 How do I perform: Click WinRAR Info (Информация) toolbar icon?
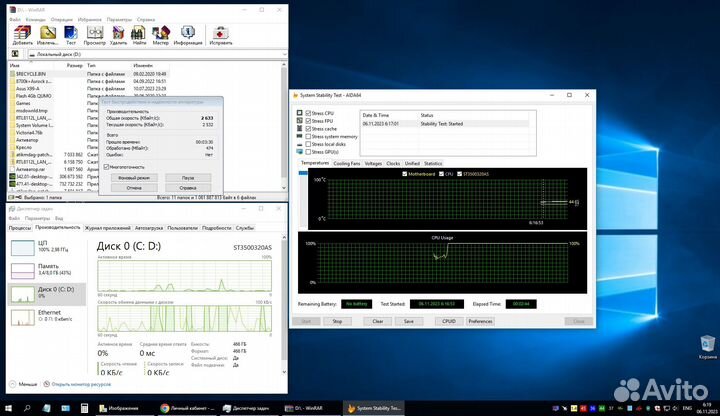coord(188,35)
